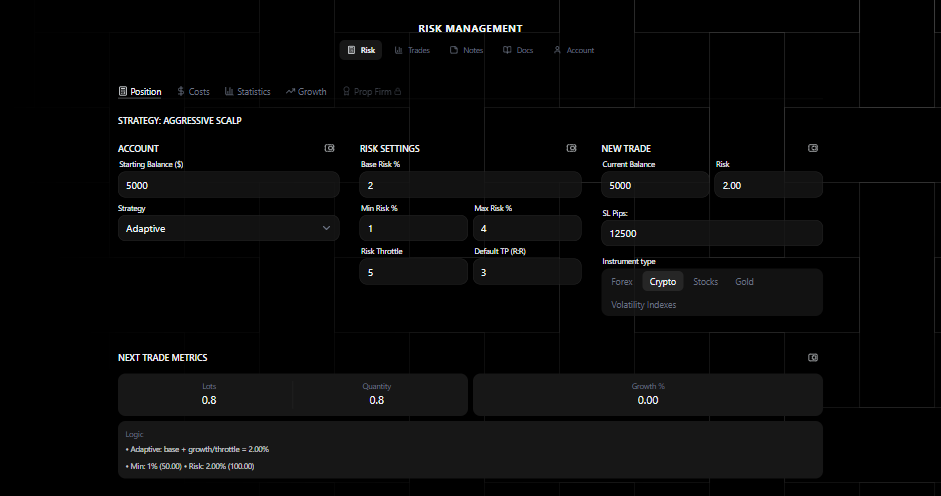941x496 pixels.
Task: Focus the Min Risk % field
Action: click(413, 228)
